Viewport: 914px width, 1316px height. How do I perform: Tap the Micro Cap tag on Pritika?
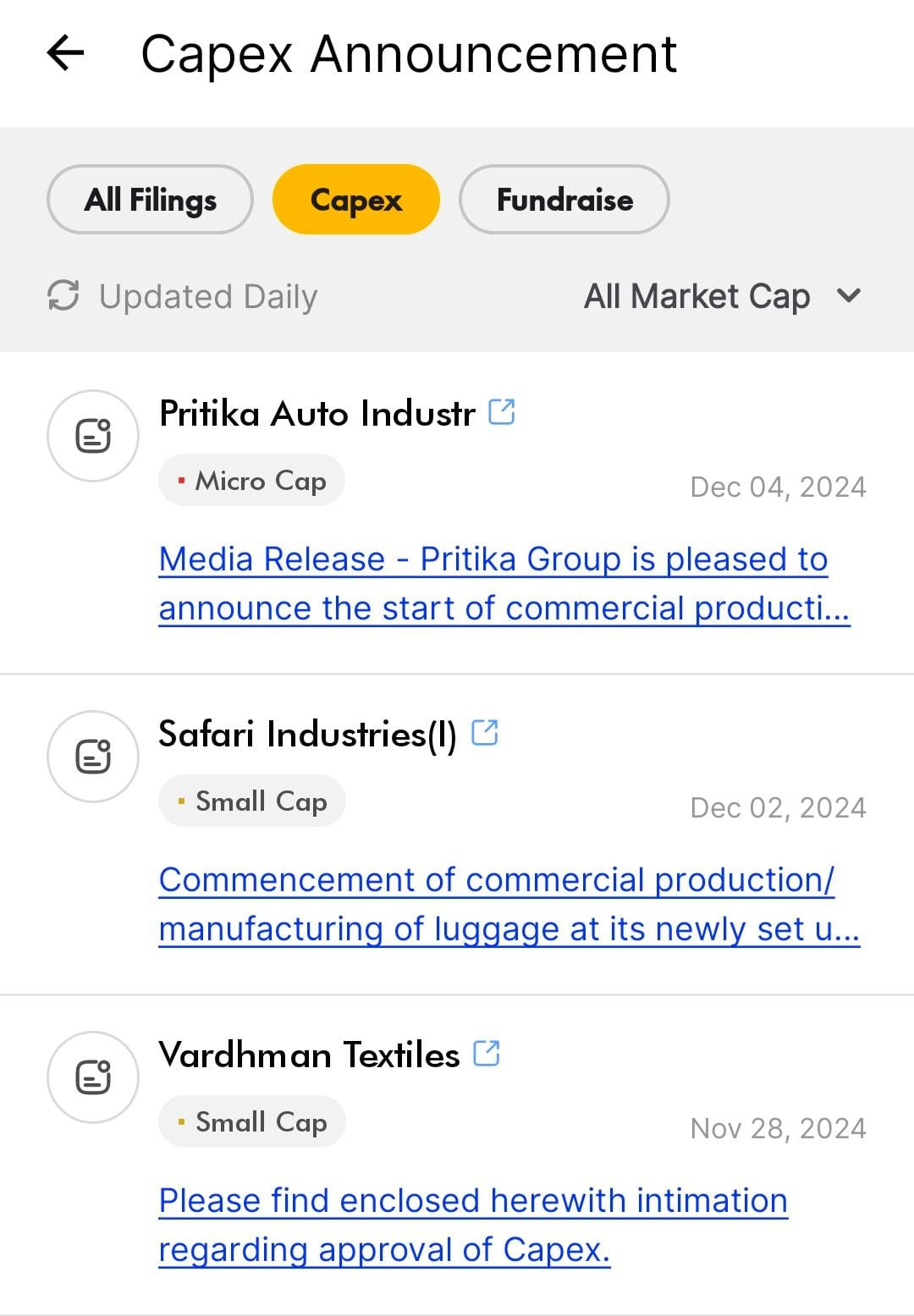tap(251, 481)
